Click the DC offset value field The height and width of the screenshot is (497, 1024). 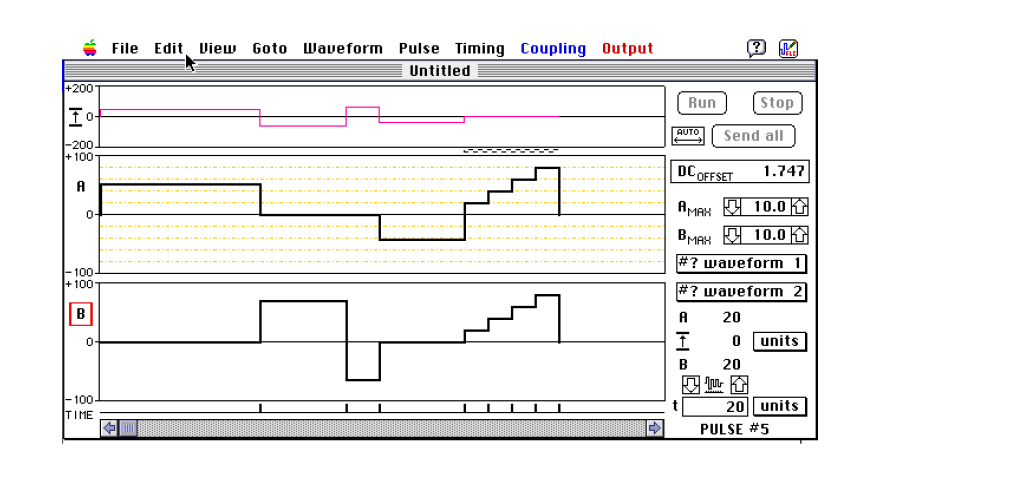click(x=740, y=172)
